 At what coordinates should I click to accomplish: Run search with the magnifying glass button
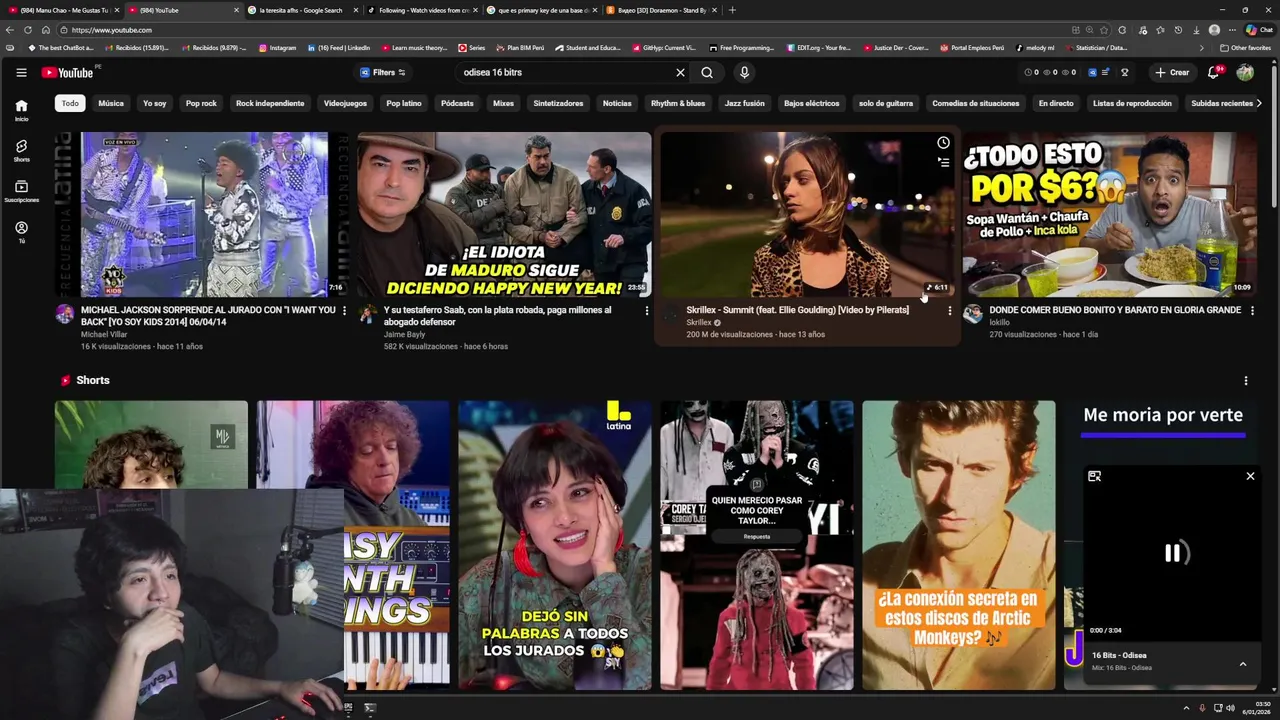(707, 72)
